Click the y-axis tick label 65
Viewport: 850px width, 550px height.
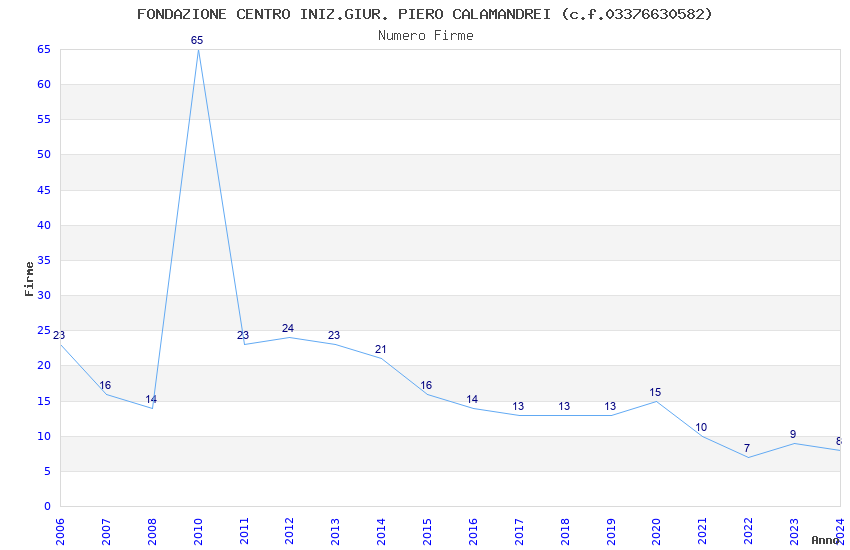pyautogui.click(x=44, y=49)
